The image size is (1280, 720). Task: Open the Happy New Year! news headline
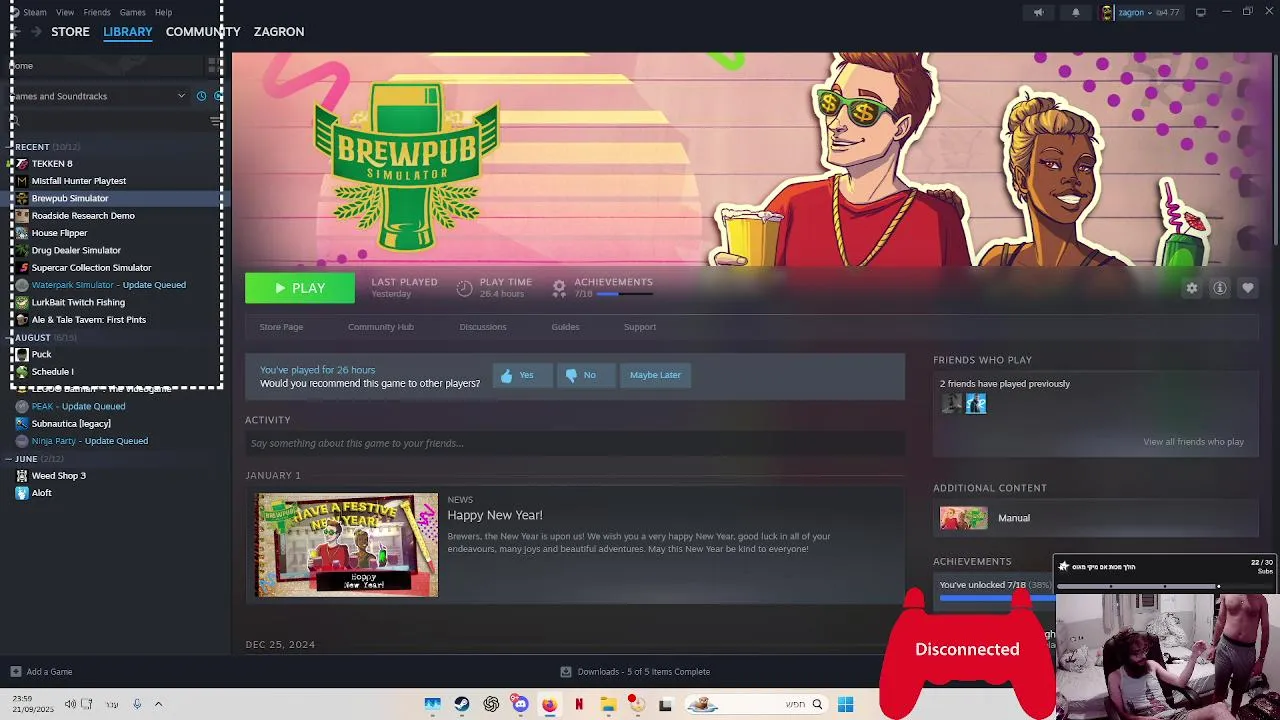click(495, 515)
